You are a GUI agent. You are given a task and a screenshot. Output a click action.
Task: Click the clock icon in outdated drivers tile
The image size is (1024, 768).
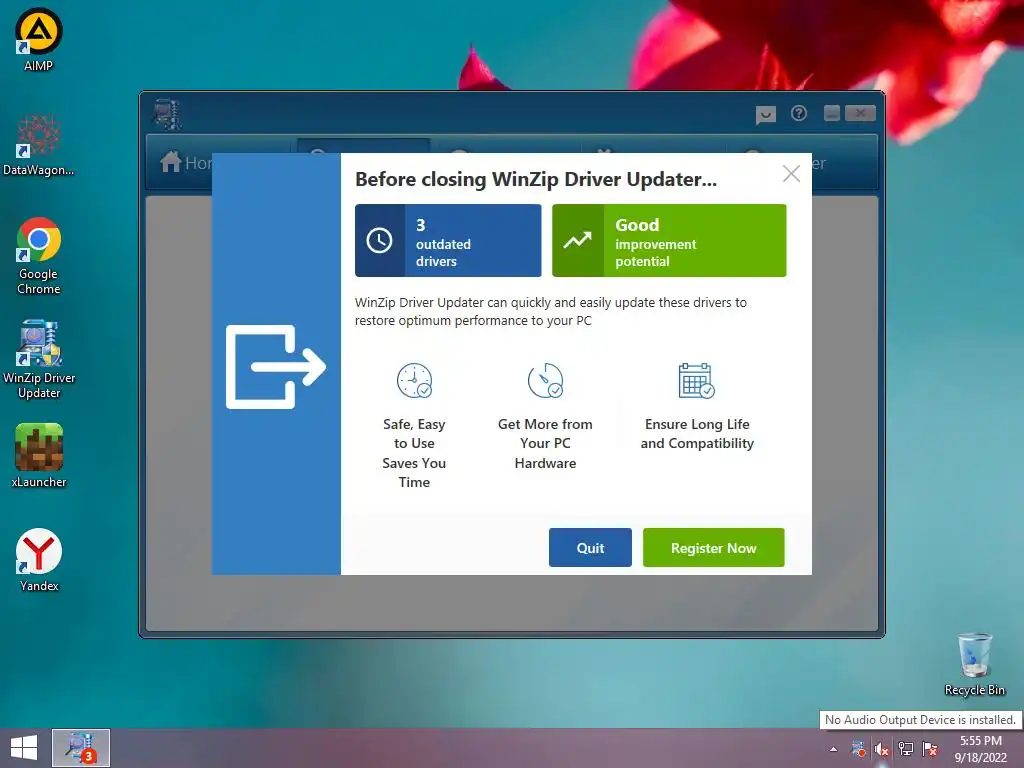tap(379, 240)
